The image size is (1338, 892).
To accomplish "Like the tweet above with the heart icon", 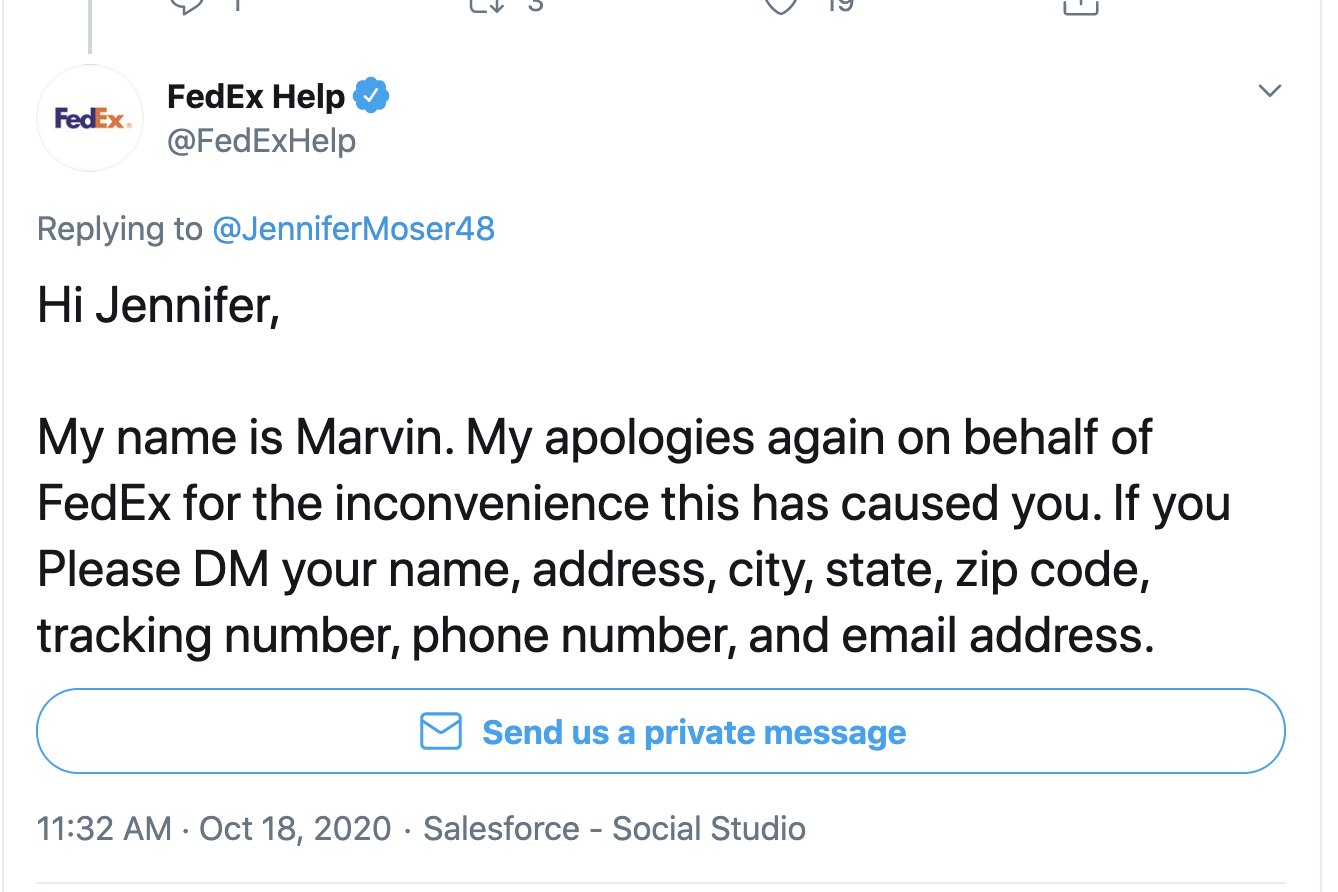I will click(782, 4).
